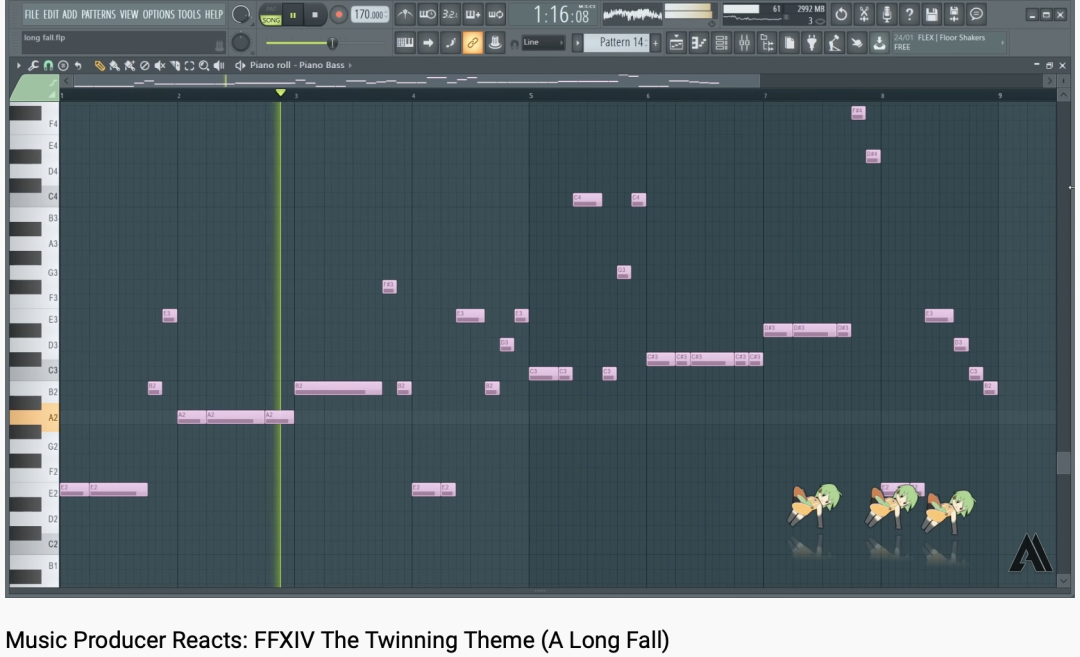Toggle the magnet snap icon

tap(48, 65)
